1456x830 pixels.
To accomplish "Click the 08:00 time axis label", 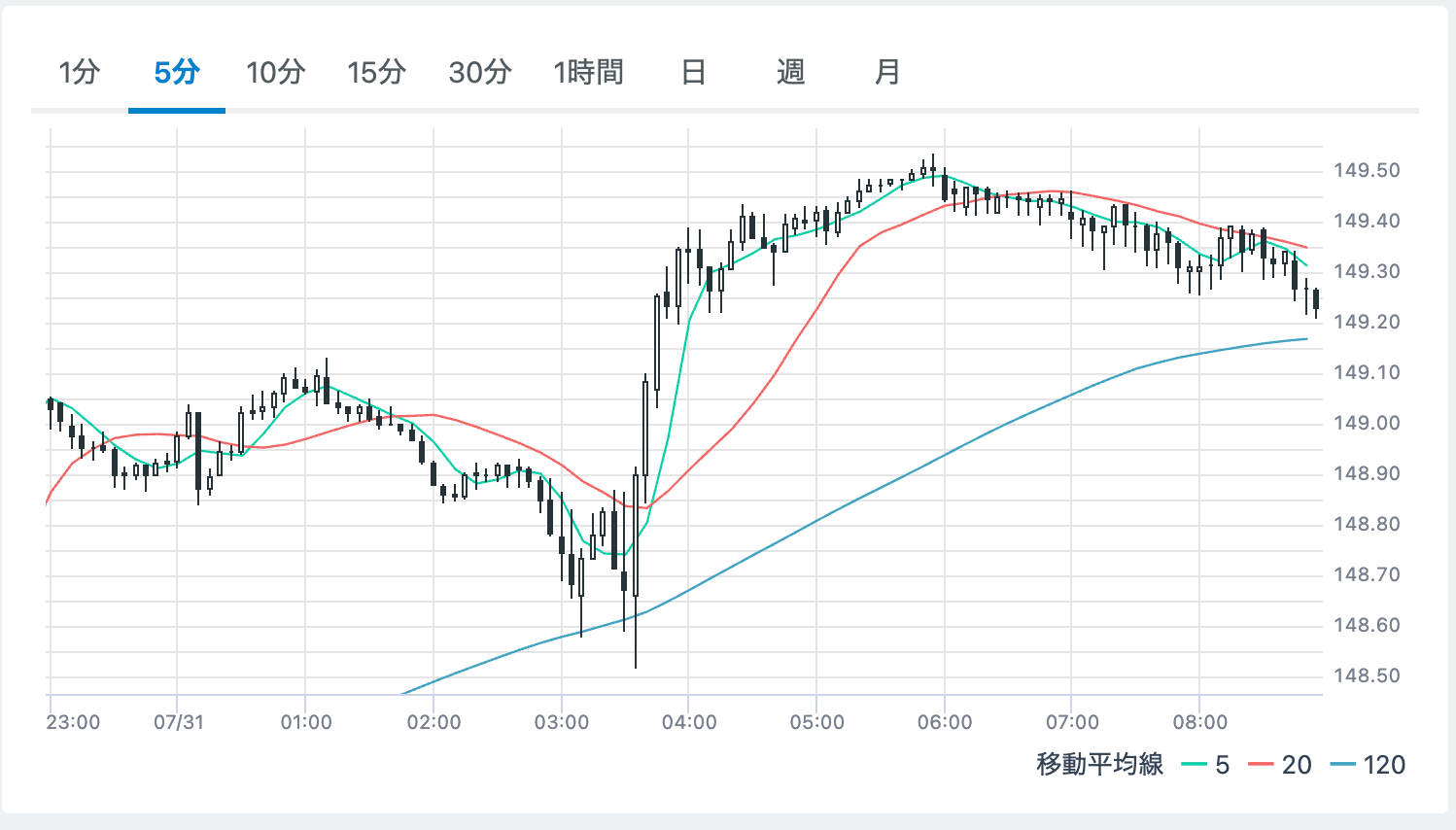I will click(1200, 722).
